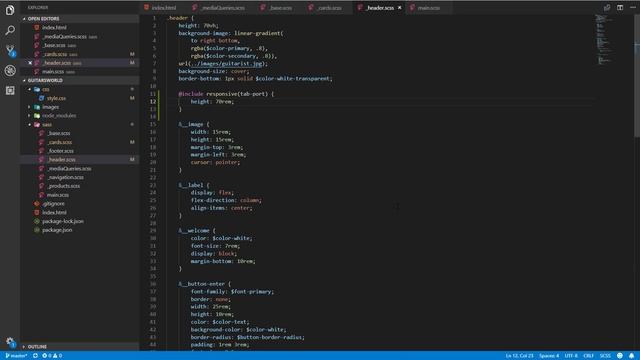Open style.css in the css folder
The width and height of the screenshot is (640, 360).
56,98
